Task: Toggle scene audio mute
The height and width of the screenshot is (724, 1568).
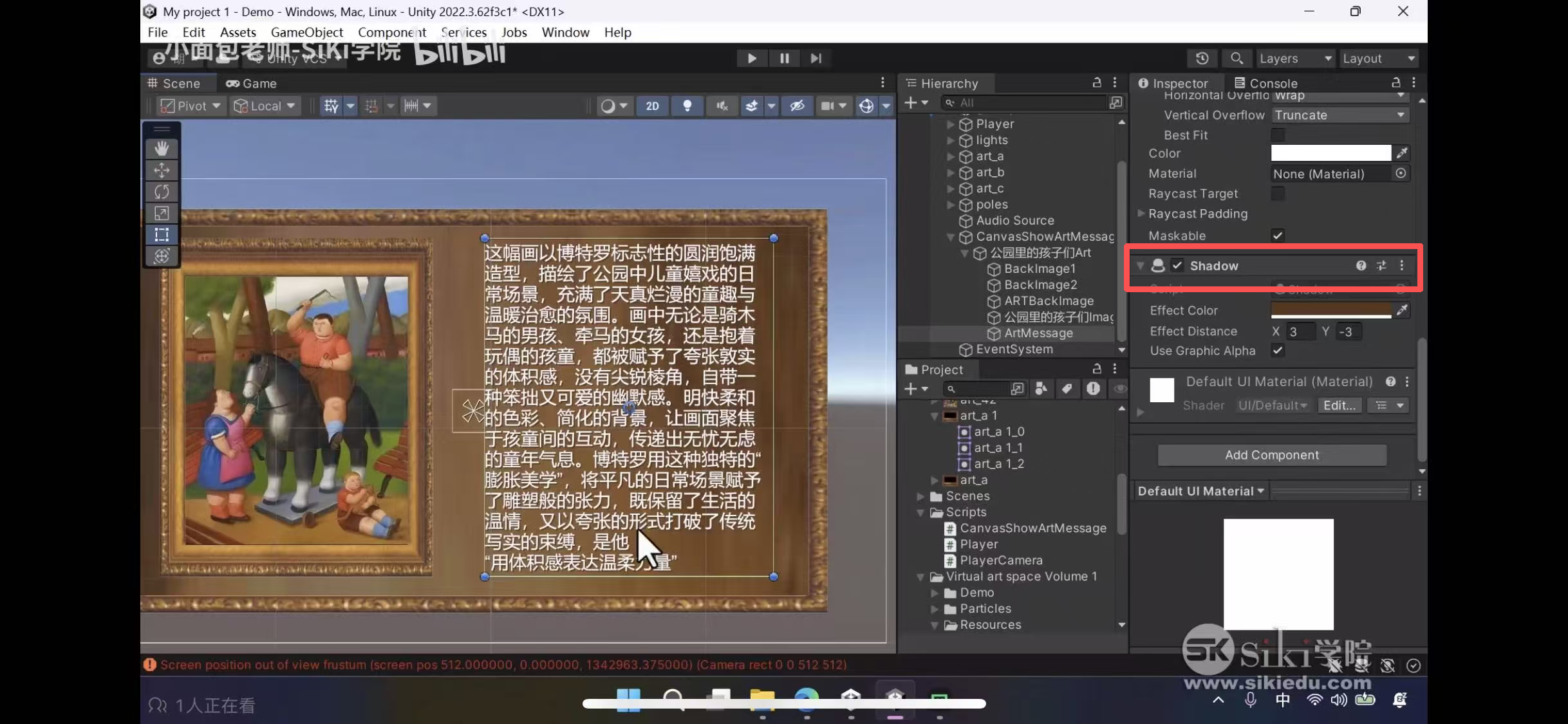Action: click(x=722, y=106)
